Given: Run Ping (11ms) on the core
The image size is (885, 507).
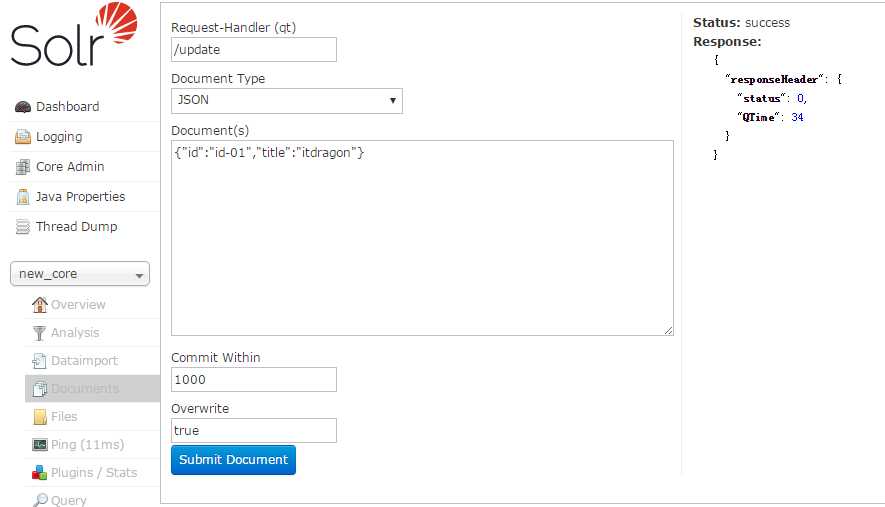Looking at the screenshot, I should 87,444.
